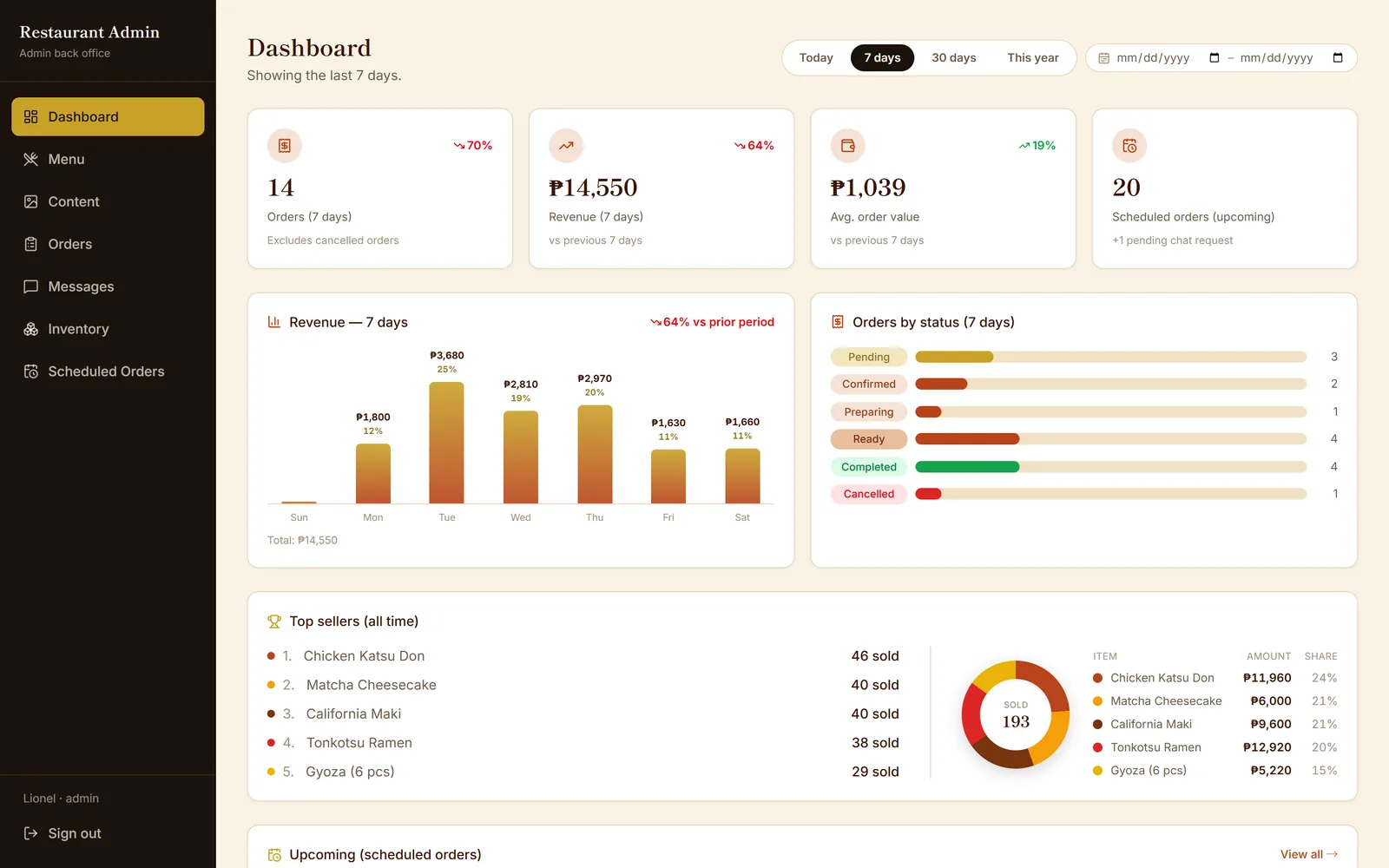Click the receipt icon beside Orders by status
This screenshot has width=1389, height=868.
(x=838, y=322)
